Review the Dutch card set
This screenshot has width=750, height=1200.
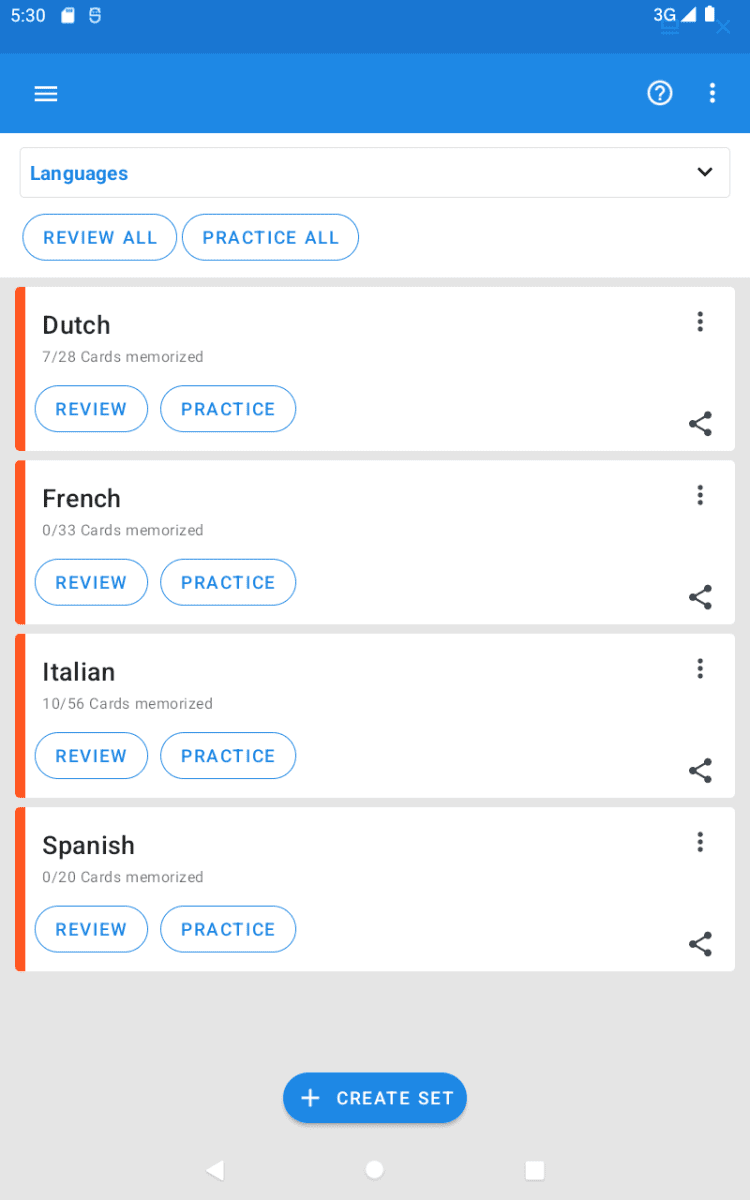91,409
